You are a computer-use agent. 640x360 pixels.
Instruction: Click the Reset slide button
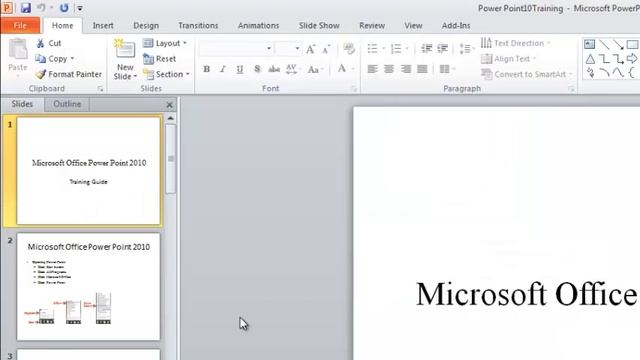click(x=160, y=59)
